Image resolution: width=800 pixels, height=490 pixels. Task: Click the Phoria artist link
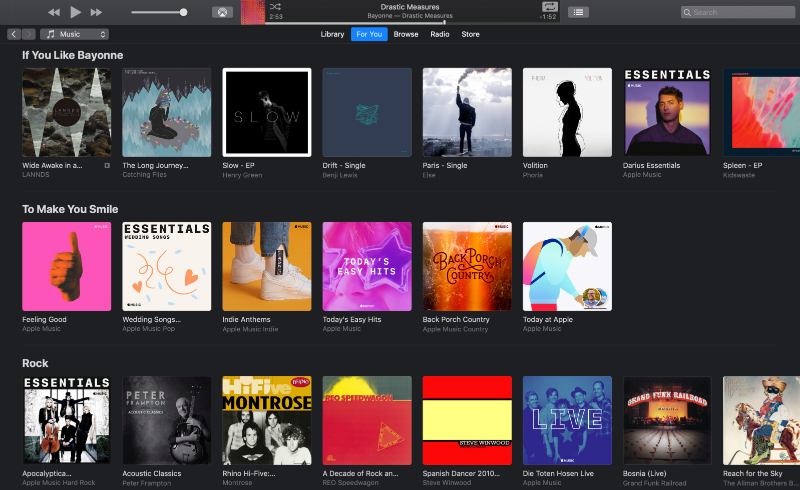pos(533,175)
